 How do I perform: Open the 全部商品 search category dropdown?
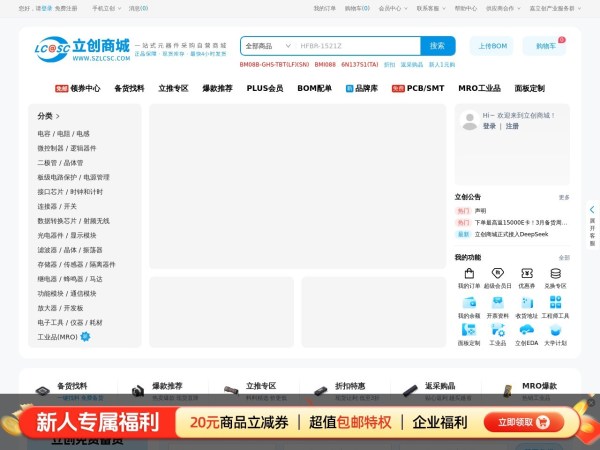coord(266,46)
